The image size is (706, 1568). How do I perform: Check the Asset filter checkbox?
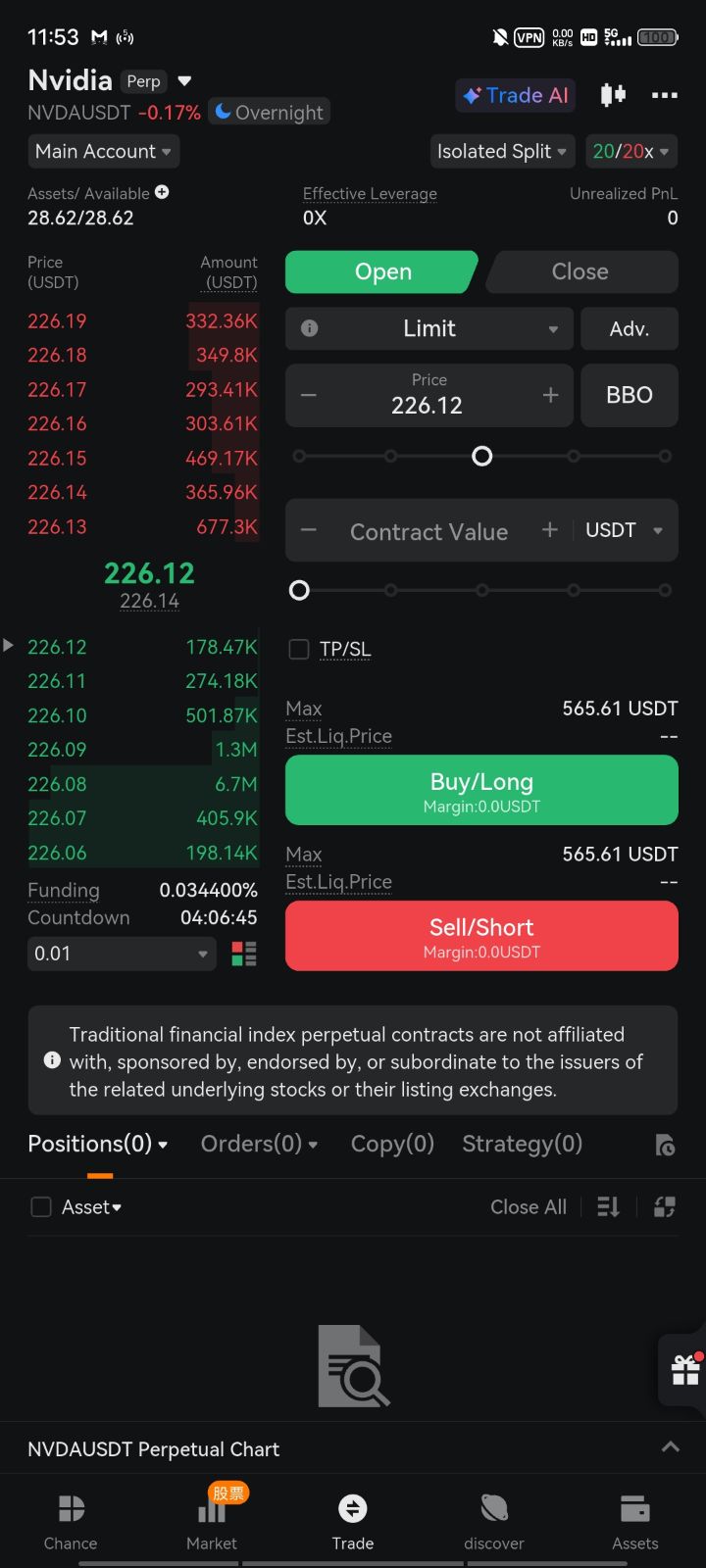41,1207
